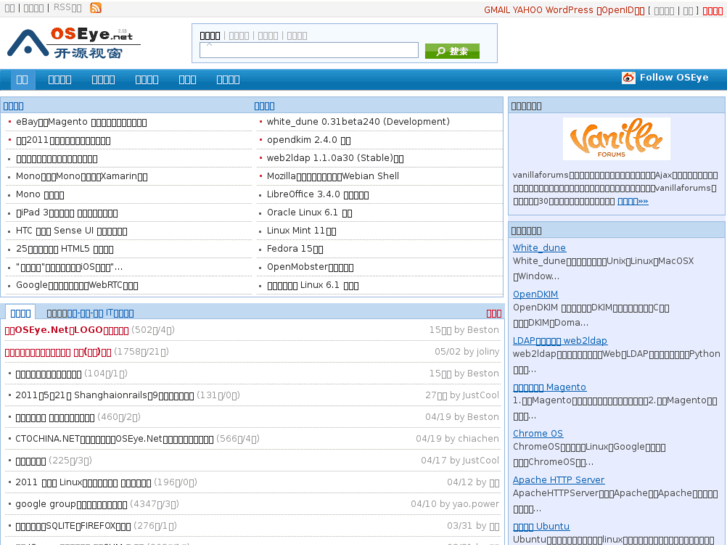Image resolution: width=727 pixels, height=545 pixels.
Task: Open HTC Sense UI news article
Action: pos(71,231)
